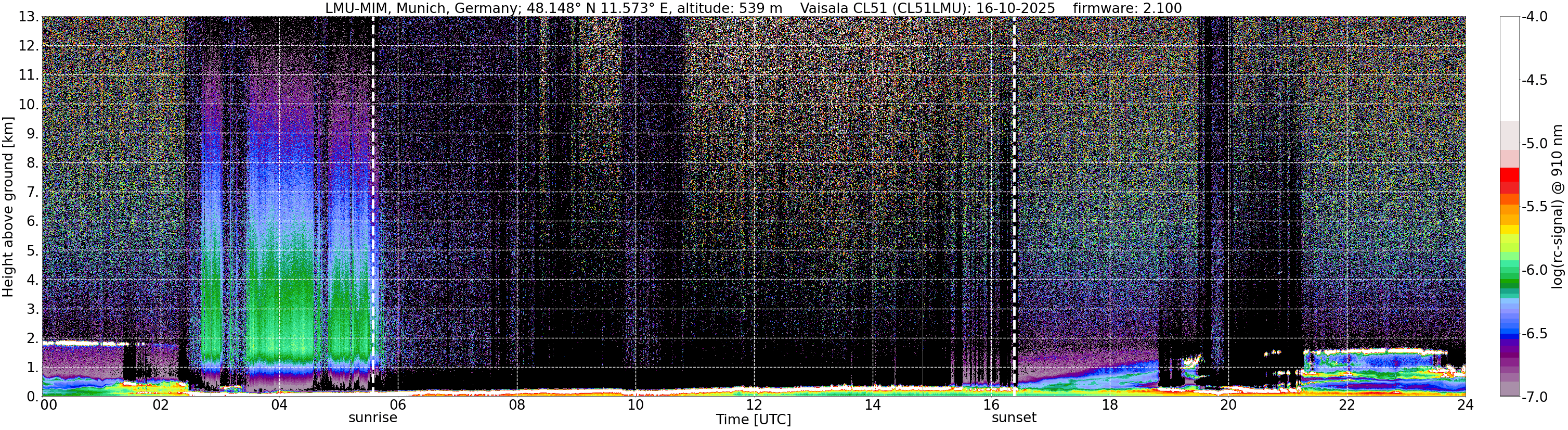Click the "7." tick label on the height axis
1568x430 pixels.
[x=32, y=193]
